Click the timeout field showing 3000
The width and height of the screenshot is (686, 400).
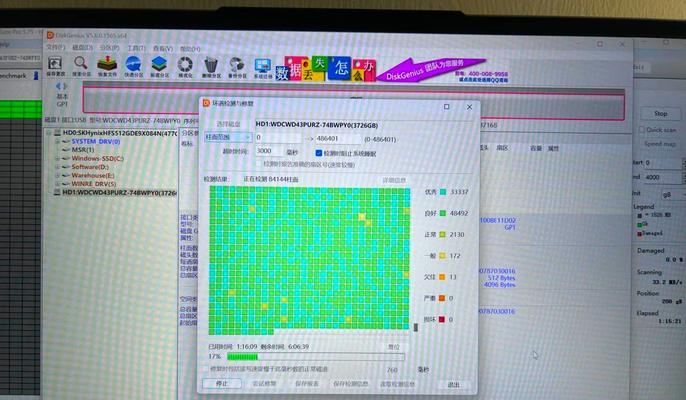pos(269,151)
